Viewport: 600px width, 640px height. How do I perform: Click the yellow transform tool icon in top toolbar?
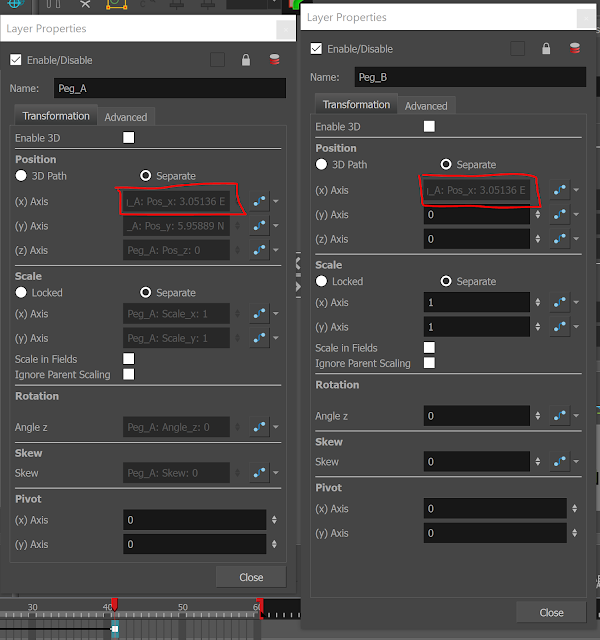coord(116,4)
